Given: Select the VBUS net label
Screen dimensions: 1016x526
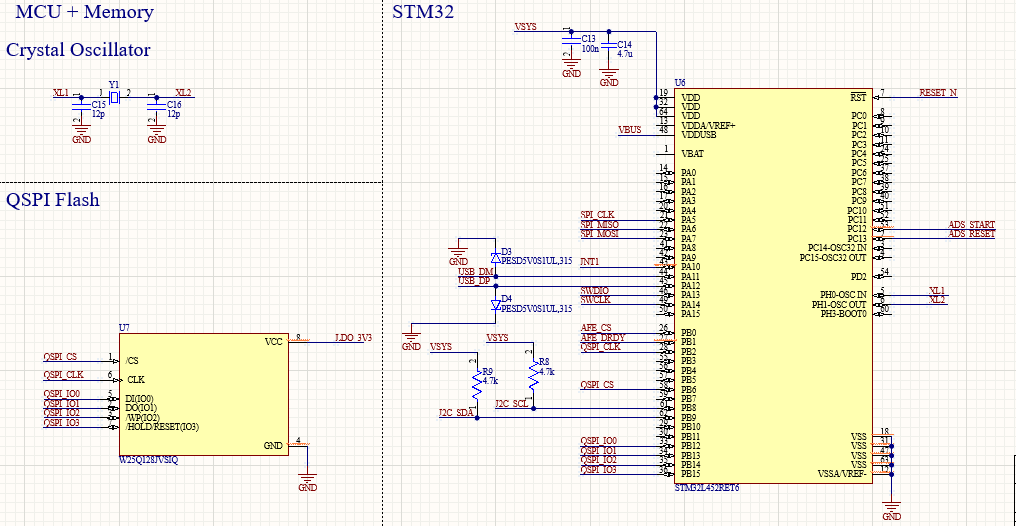Looking at the screenshot, I should [630, 130].
